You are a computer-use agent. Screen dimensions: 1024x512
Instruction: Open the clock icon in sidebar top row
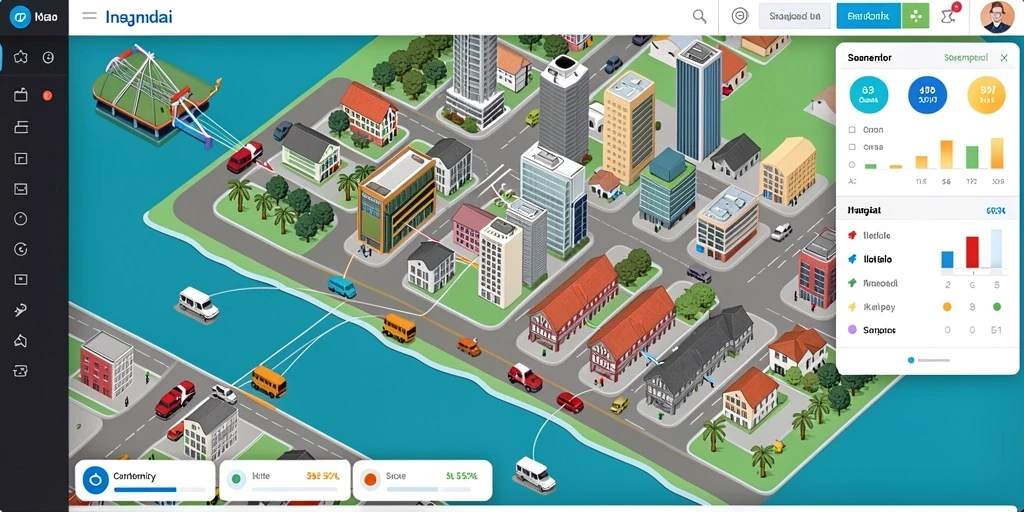point(48,57)
